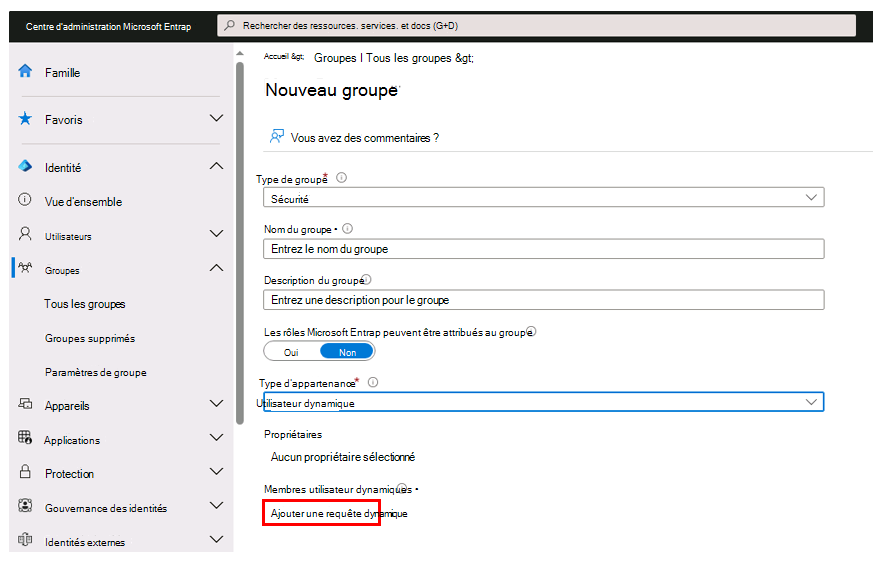Click the feedback person icon
The image size is (885, 563).
[x=277, y=136]
